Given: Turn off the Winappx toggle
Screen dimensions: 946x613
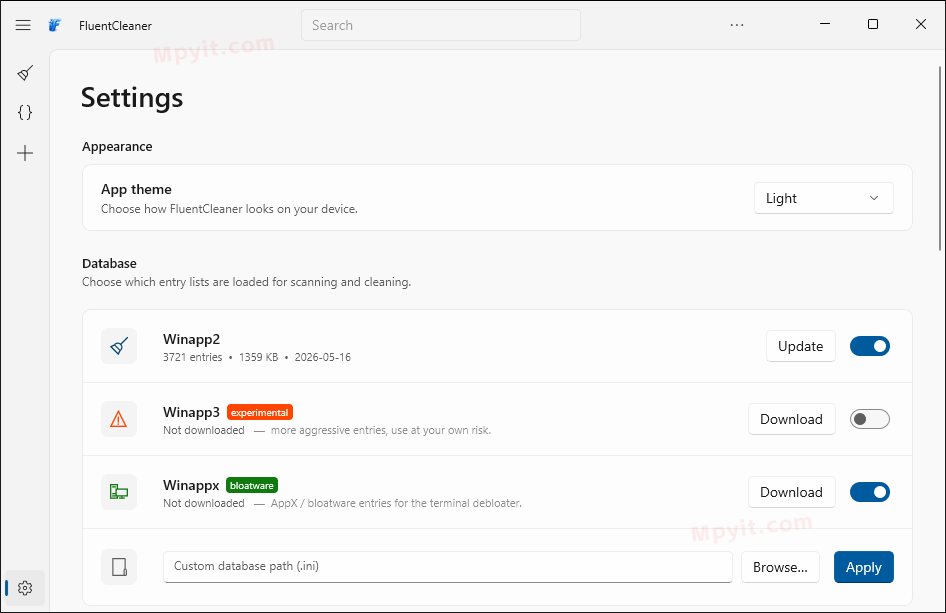Looking at the screenshot, I should point(870,492).
